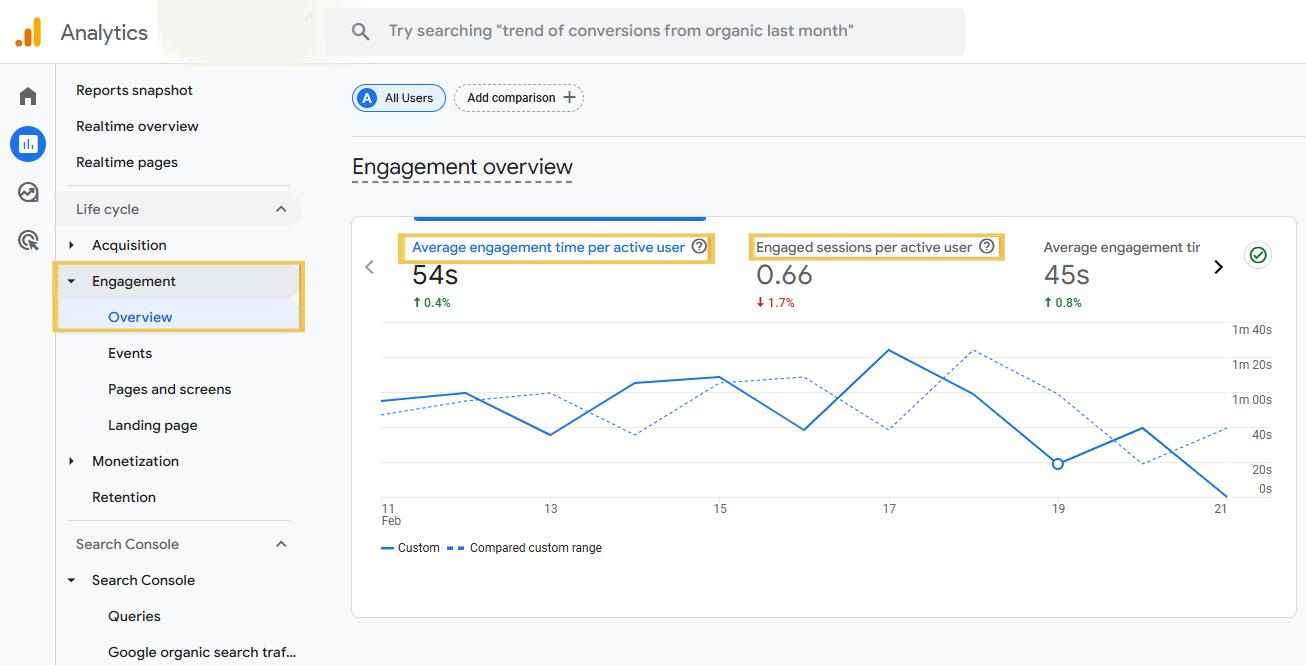The height and width of the screenshot is (665, 1306).
Task: Click the 0.4% increase indicator
Action: coord(431,302)
